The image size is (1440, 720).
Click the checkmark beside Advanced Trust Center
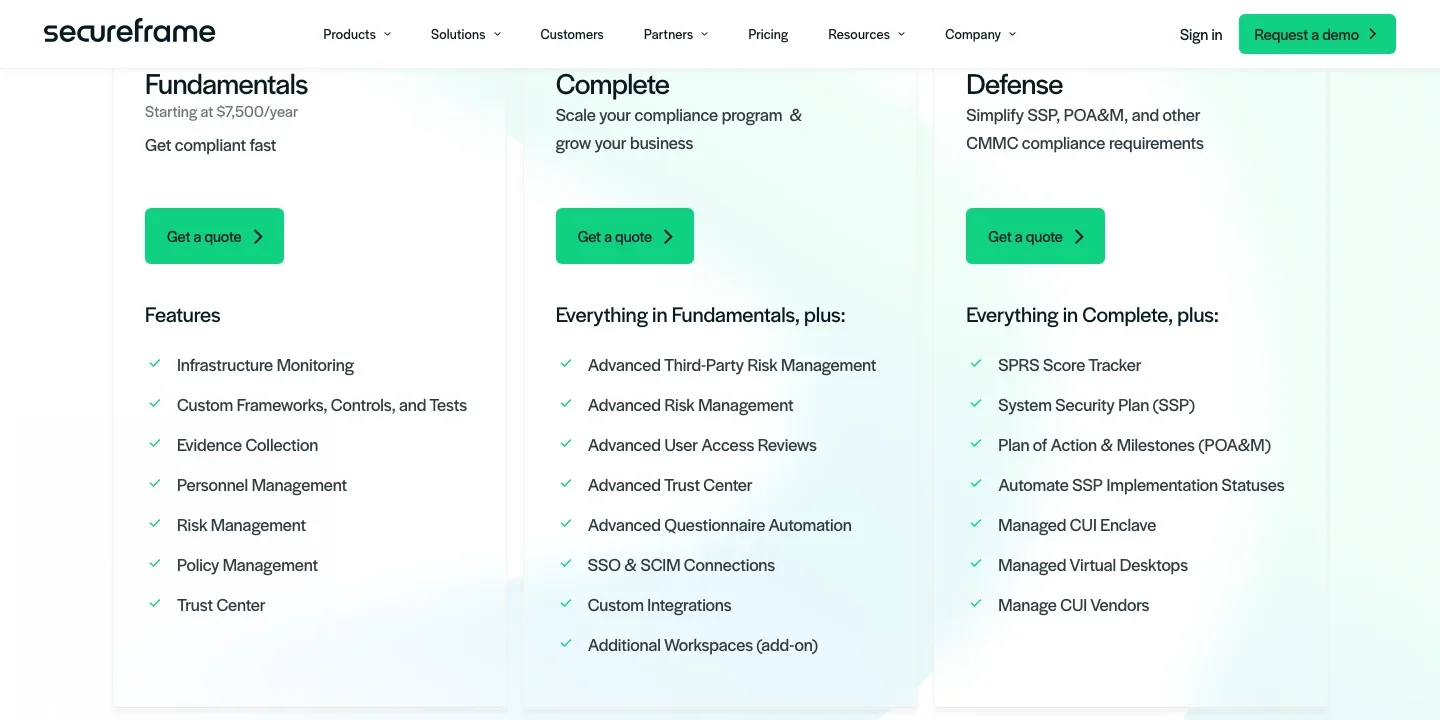point(566,484)
